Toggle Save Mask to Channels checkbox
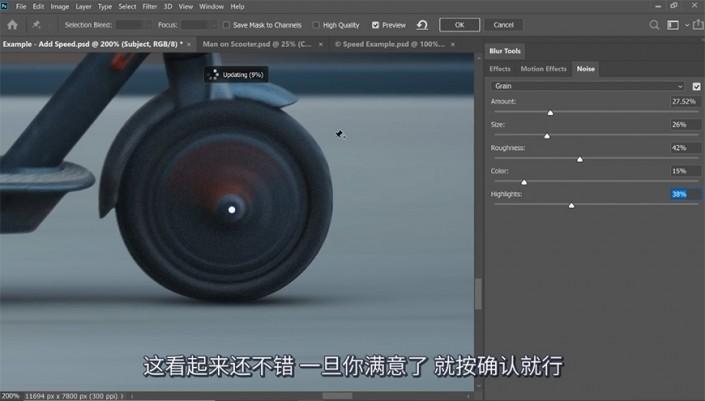 coord(227,25)
